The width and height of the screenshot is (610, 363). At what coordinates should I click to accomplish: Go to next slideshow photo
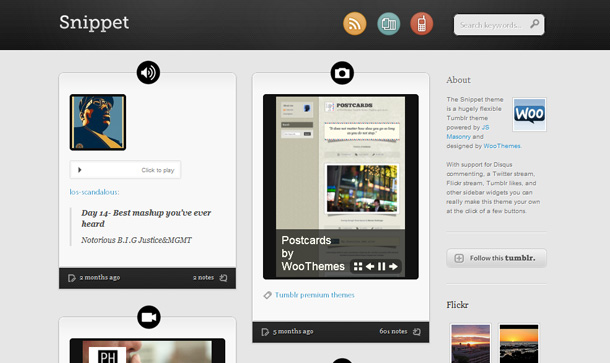(x=393, y=267)
